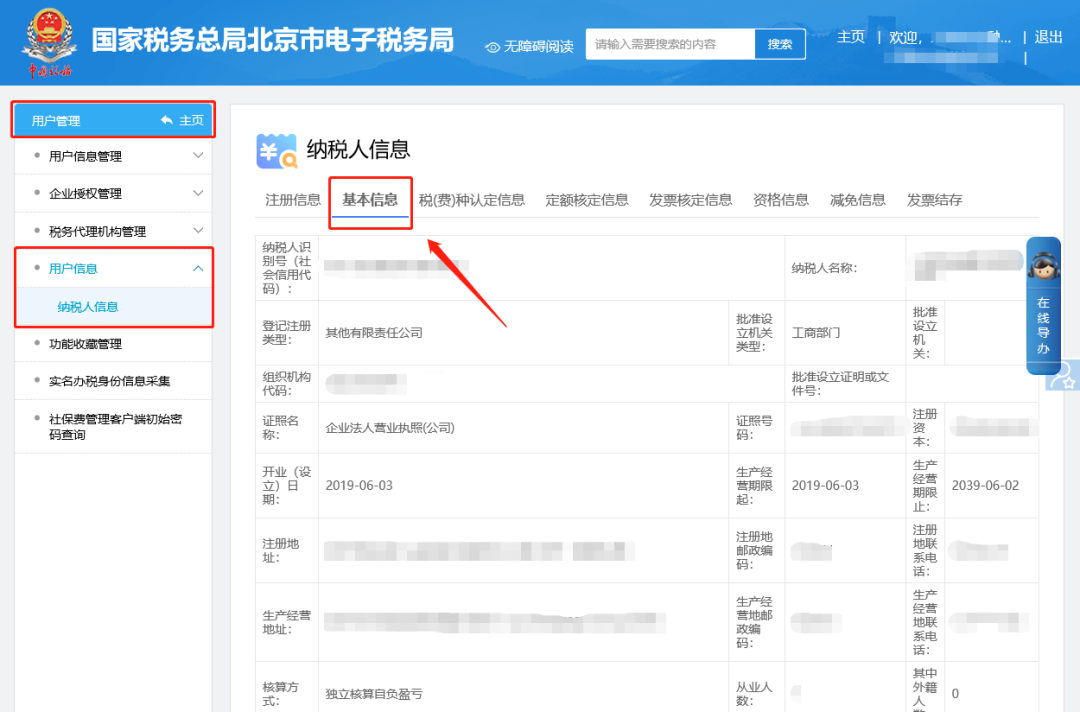Click 独立核算自负盈亏 value
Viewport: 1080px width, 712px height.
click(374, 694)
